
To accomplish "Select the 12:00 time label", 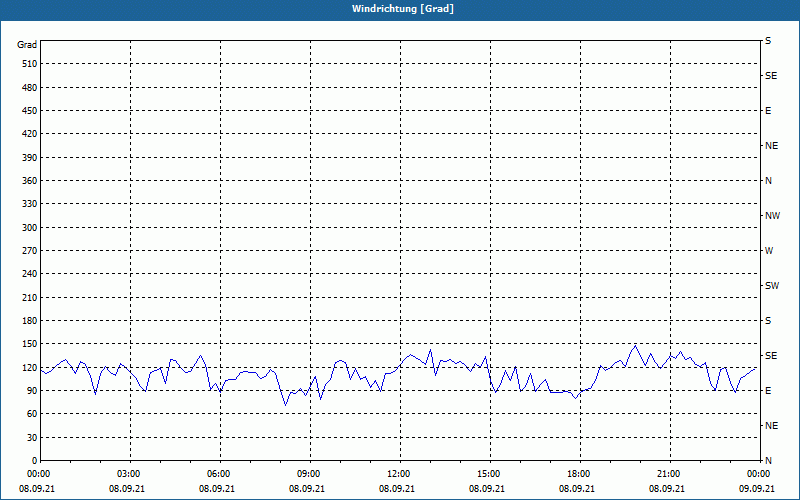I will [x=400, y=474].
